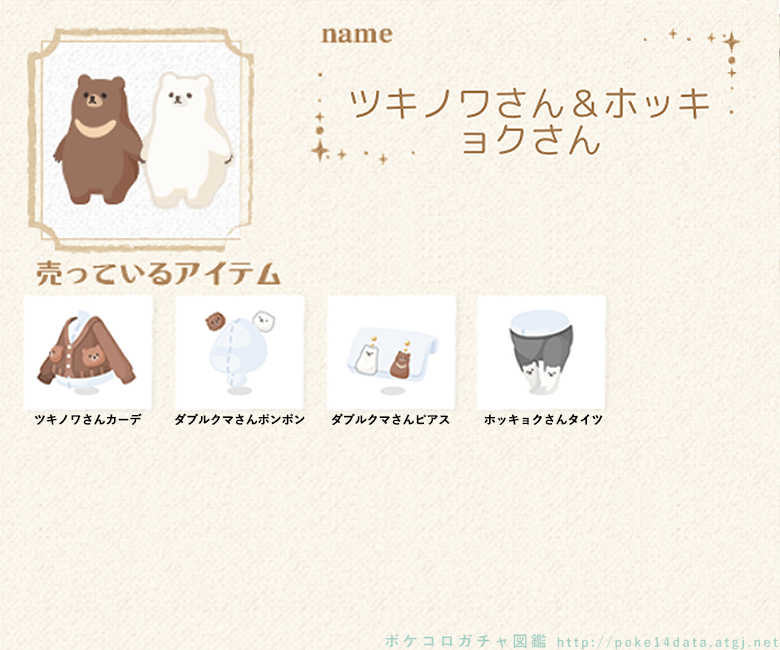Click the sparkle star beside name's left
Screen dimensions: 780x650
coord(320,150)
